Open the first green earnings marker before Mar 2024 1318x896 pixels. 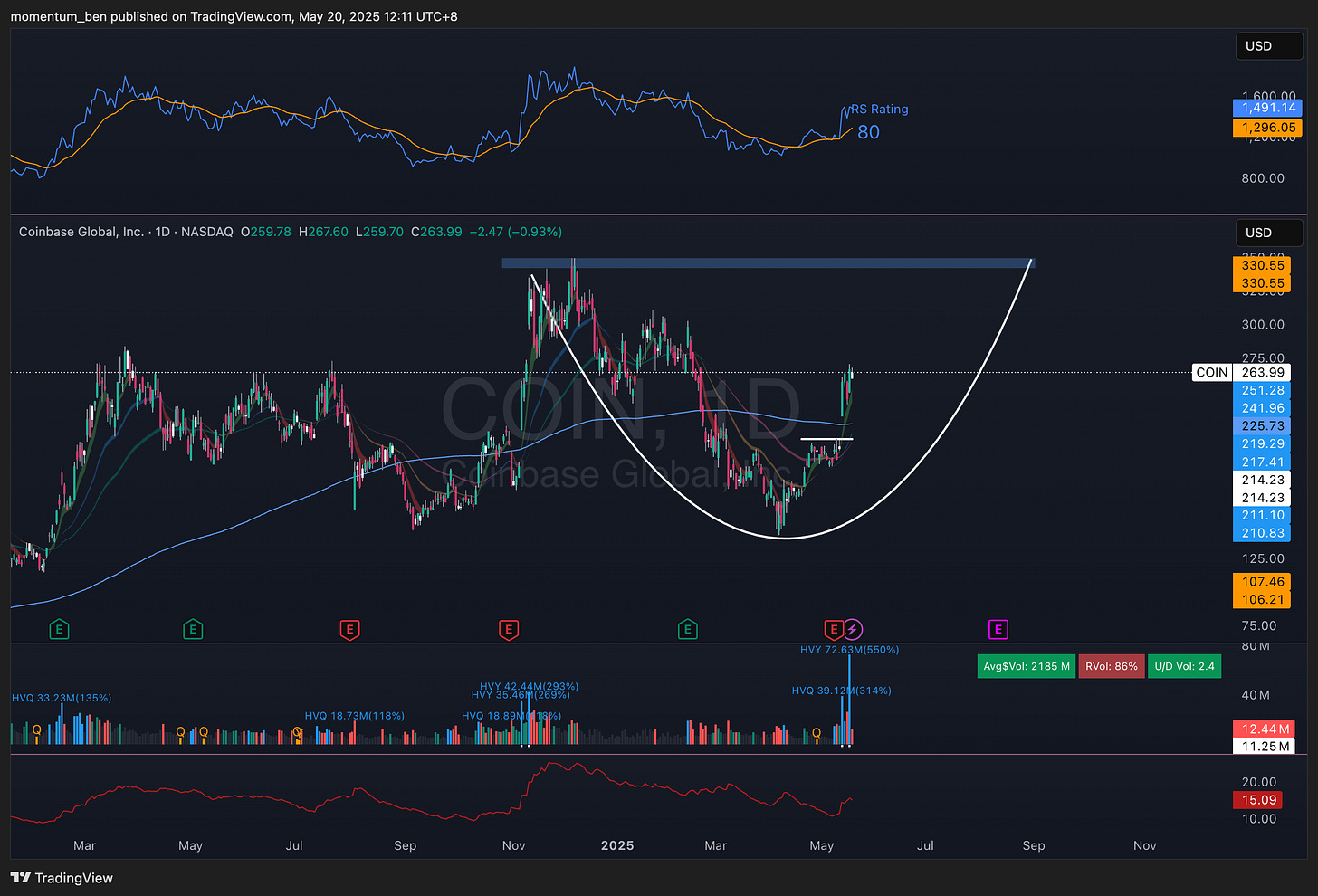59,629
